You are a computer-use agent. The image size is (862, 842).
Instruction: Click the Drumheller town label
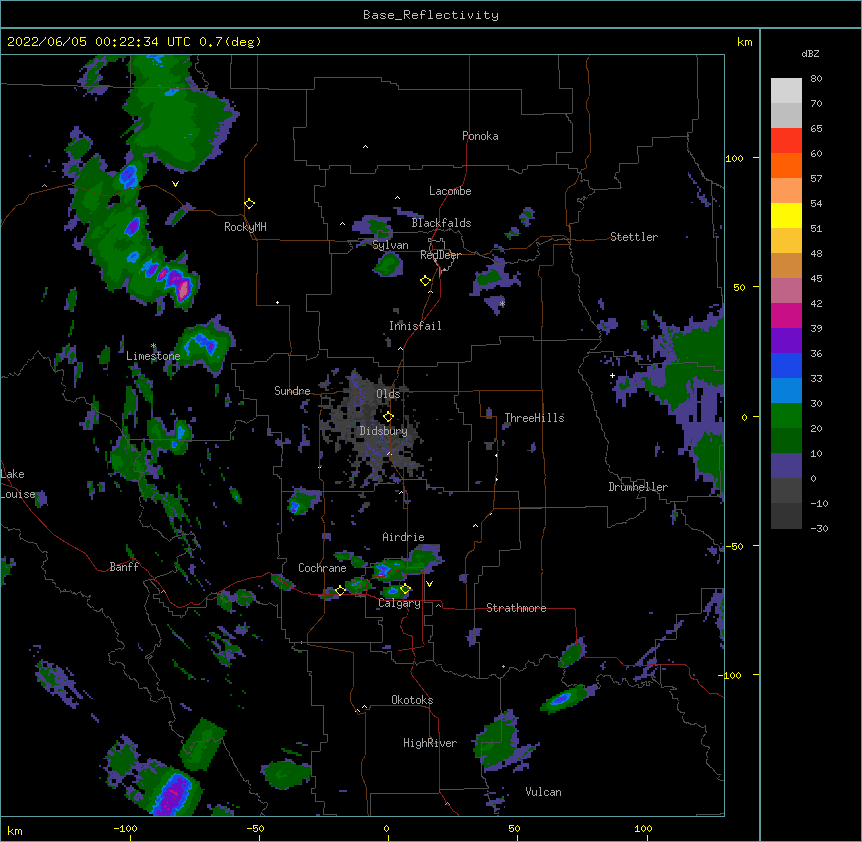click(x=638, y=487)
